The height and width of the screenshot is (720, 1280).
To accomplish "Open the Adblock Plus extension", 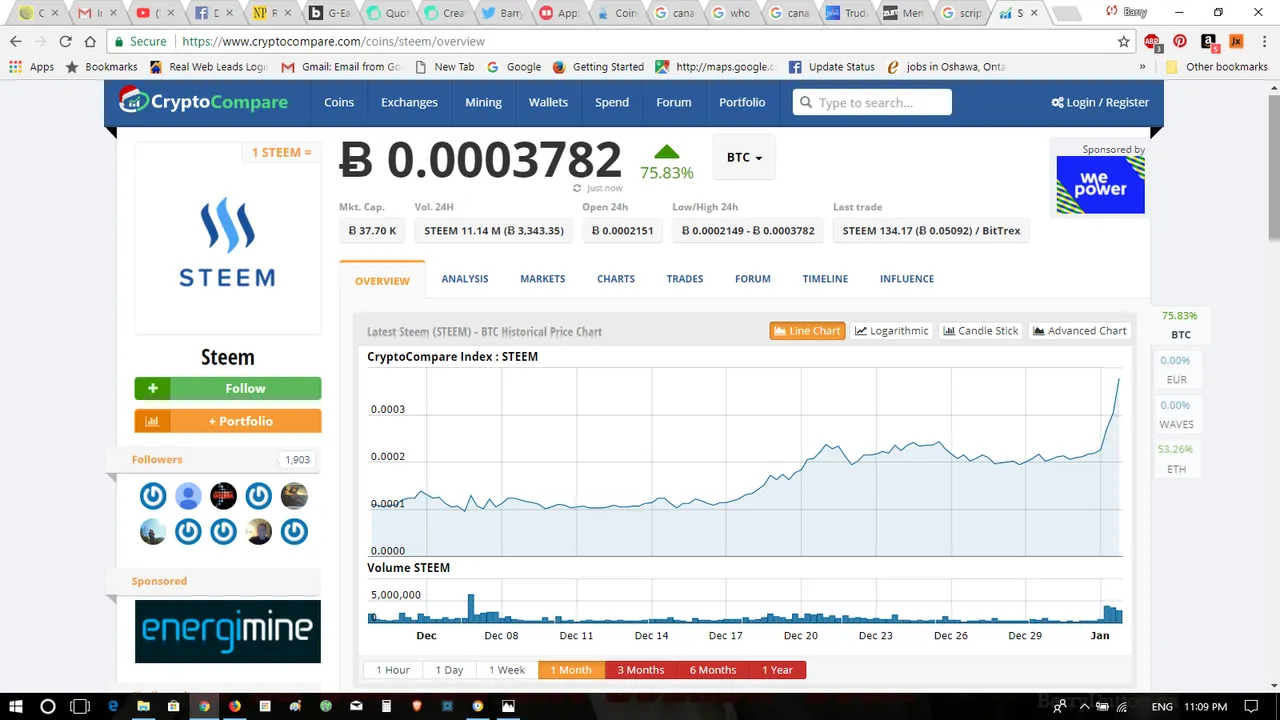I will tap(1153, 41).
